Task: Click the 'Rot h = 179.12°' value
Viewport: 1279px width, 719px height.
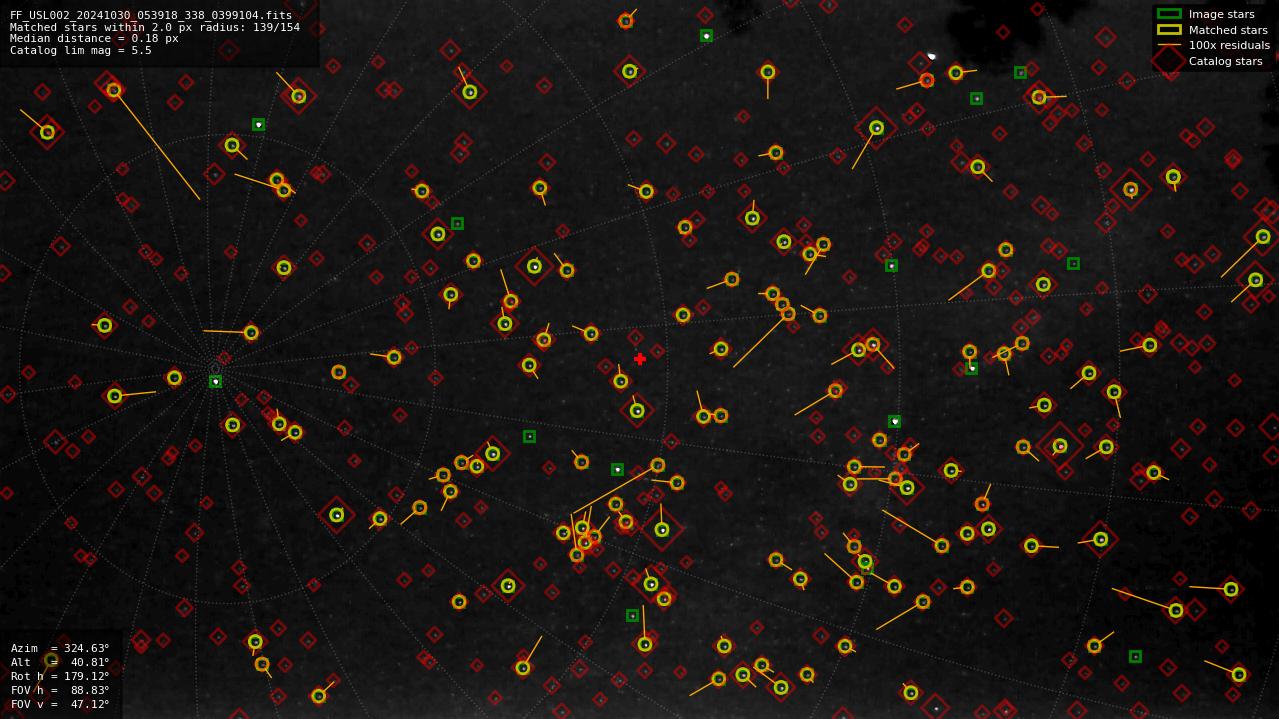Action: pos(60,676)
